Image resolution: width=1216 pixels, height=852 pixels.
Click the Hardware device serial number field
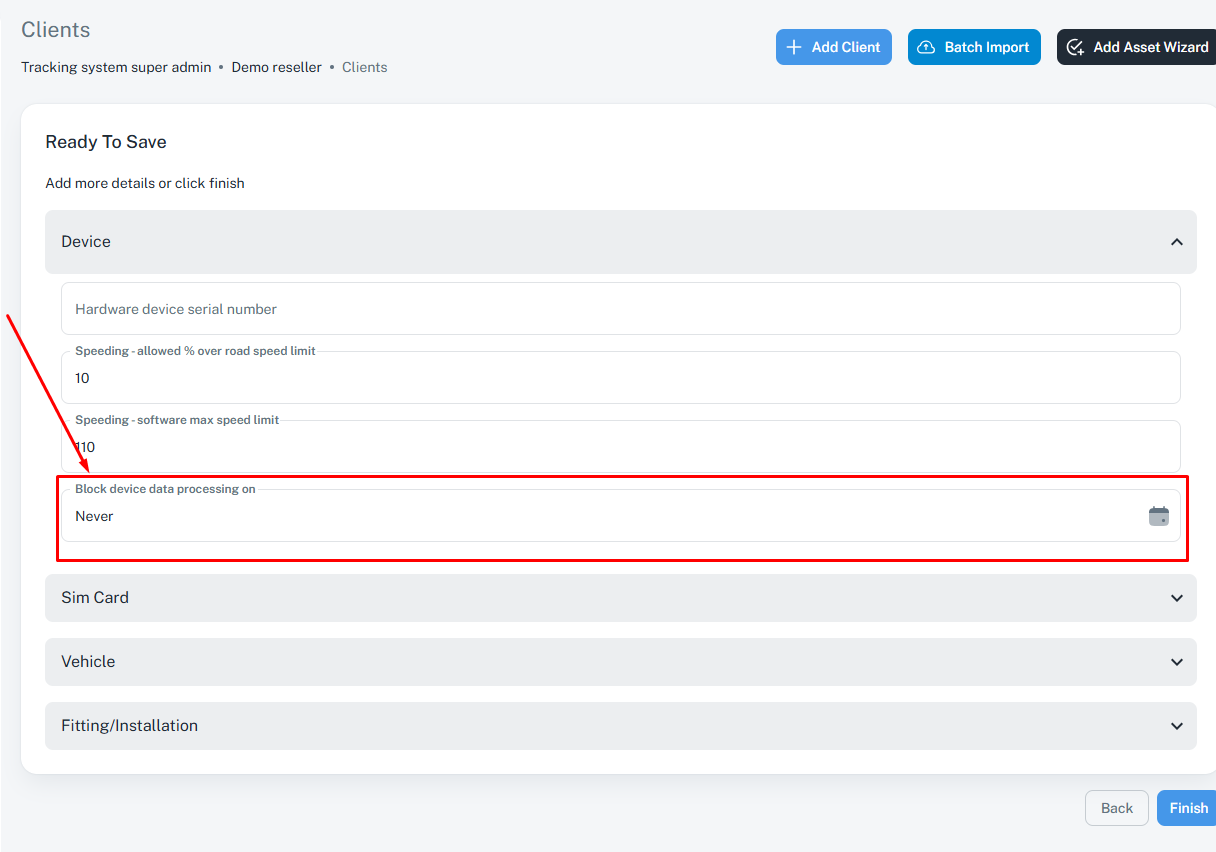[x=621, y=309]
